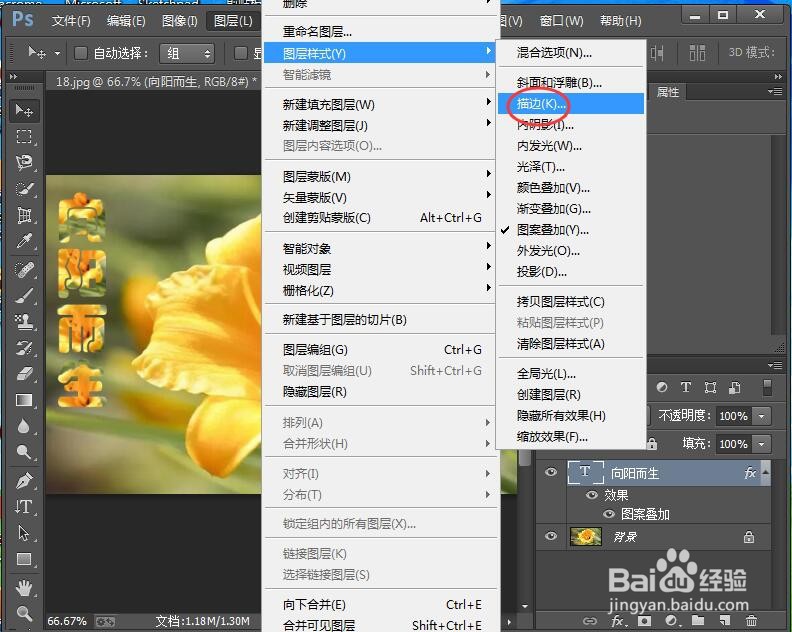Click the new group folder icon
The height and width of the screenshot is (632, 792).
pos(698,620)
